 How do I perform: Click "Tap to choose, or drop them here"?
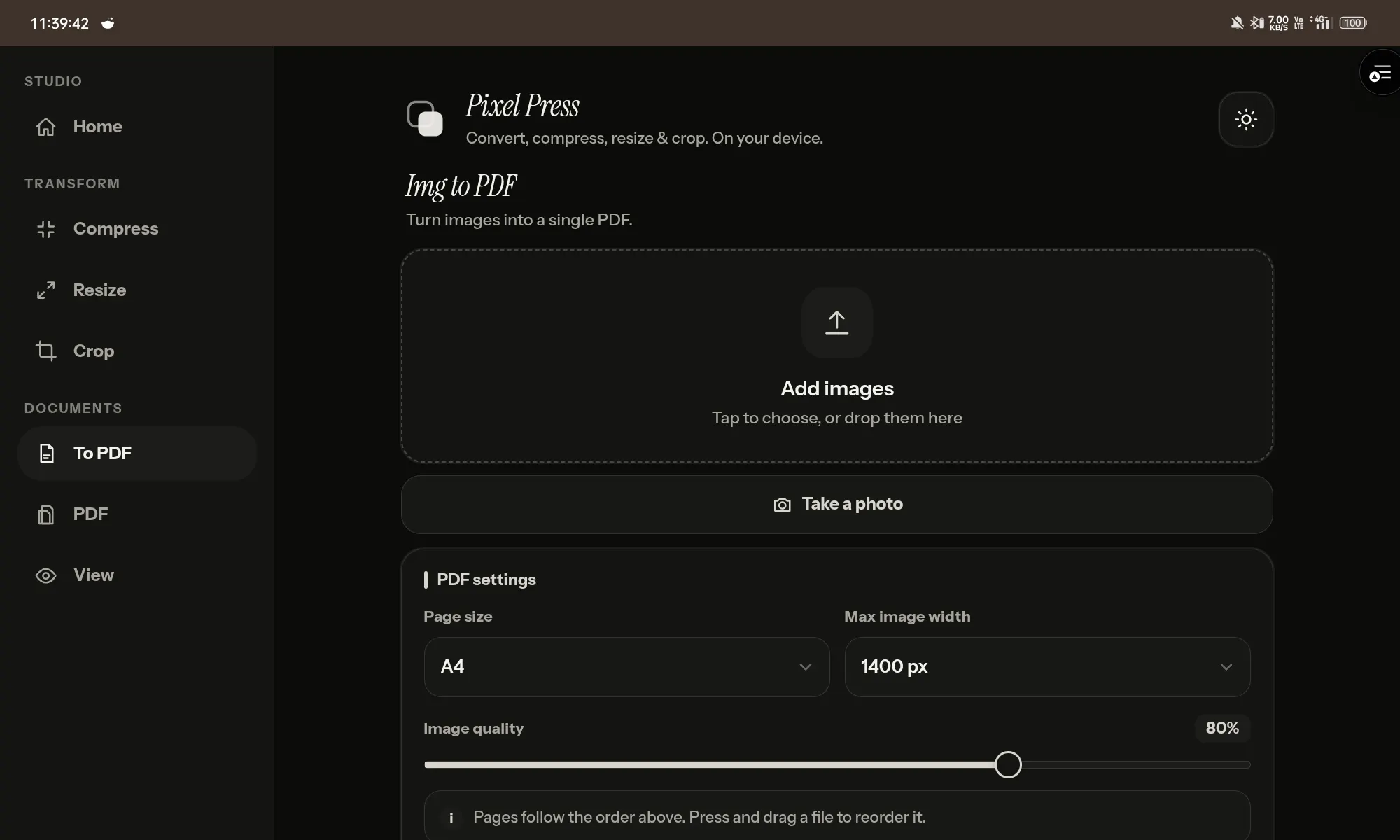[x=837, y=418]
